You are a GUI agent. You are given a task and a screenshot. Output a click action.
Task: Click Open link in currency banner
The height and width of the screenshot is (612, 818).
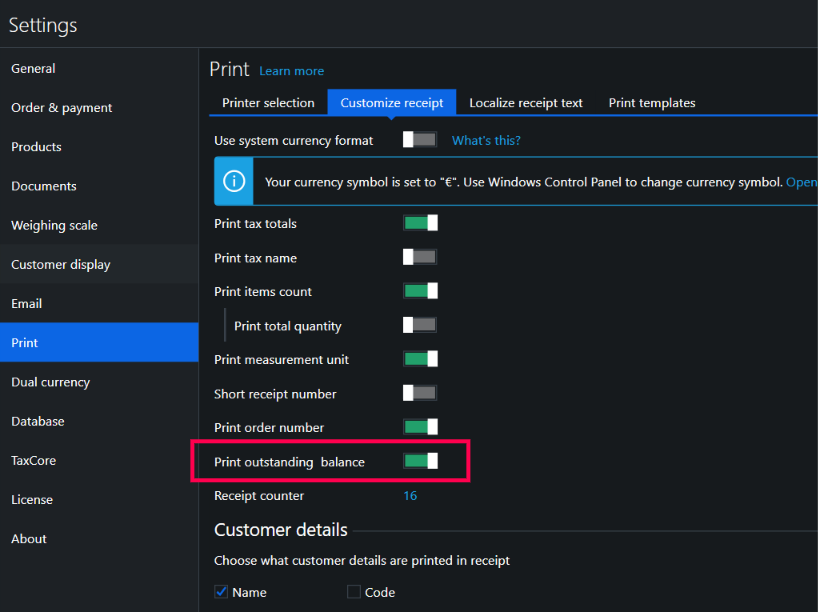802,182
